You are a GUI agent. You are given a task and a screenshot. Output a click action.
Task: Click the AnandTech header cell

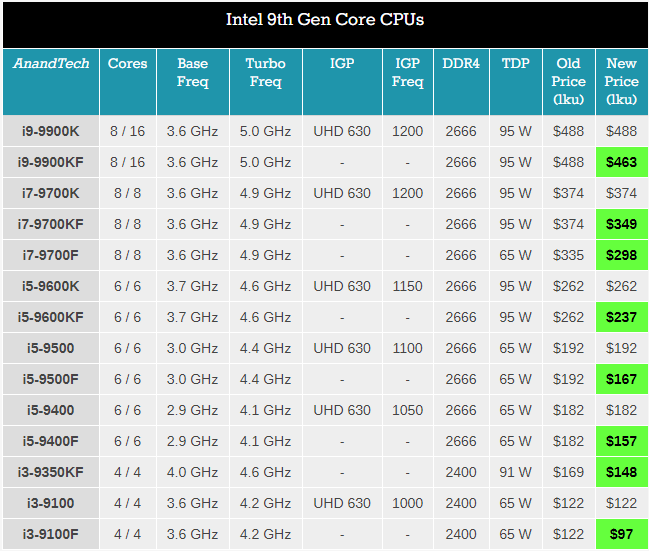[51, 82]
